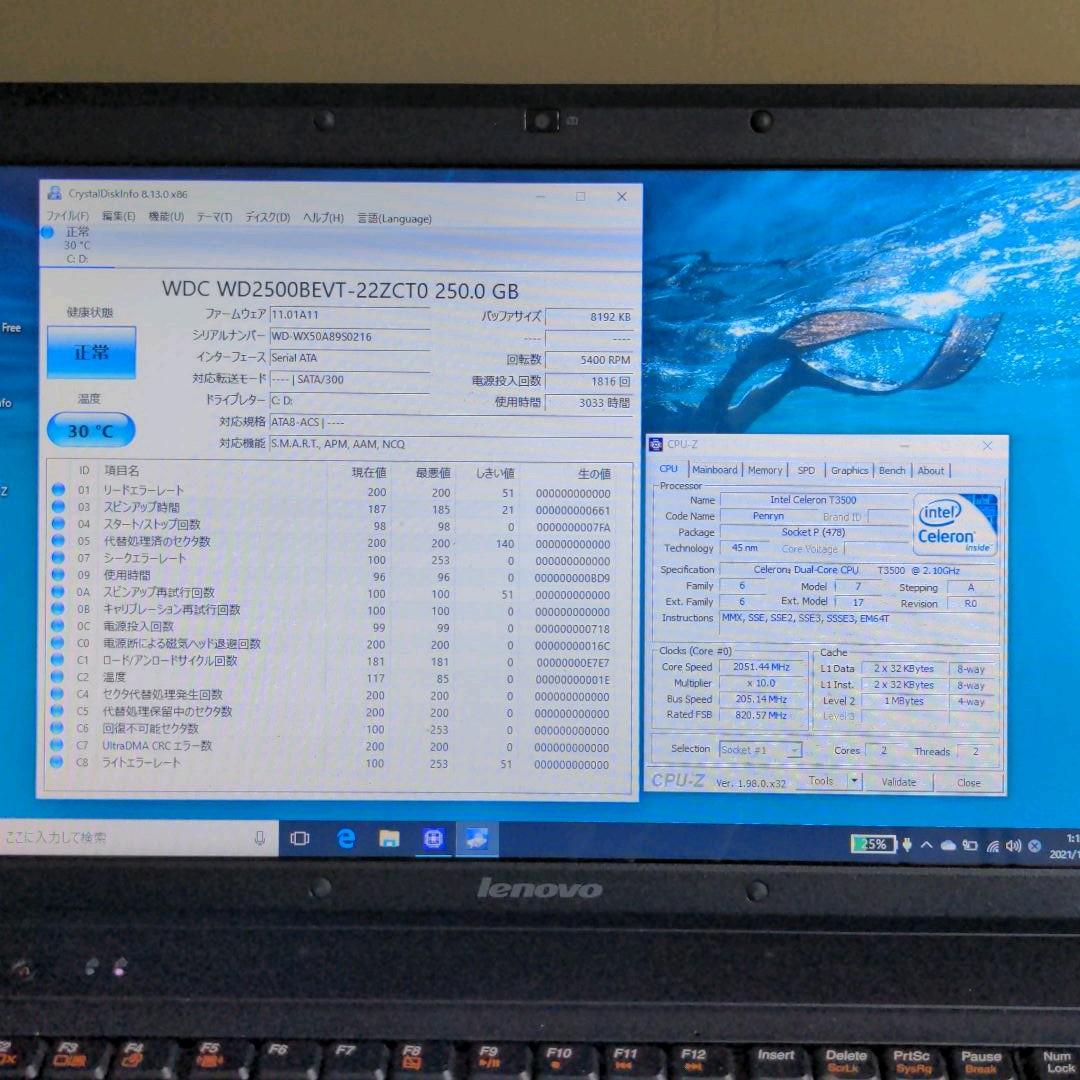
Task: Switch to the About tab in CPU-Z
Action: [x=931, y=471]
